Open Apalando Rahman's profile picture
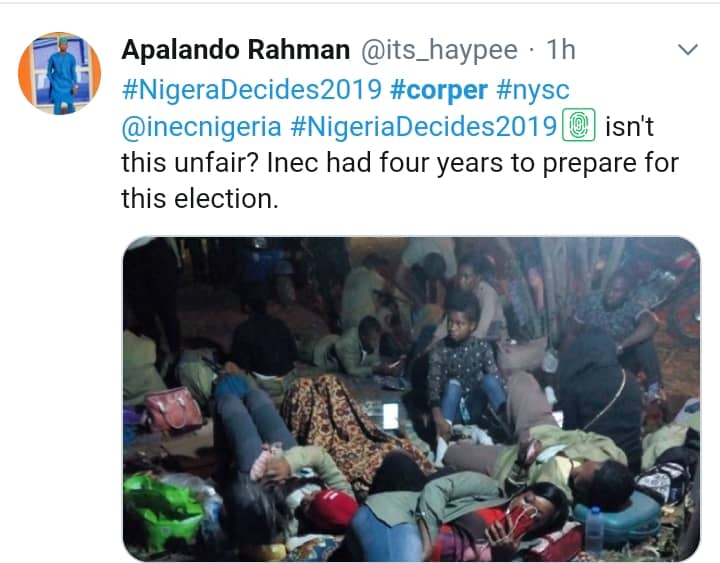This screenshot has width=720, height=563. (x=59, y=73)
